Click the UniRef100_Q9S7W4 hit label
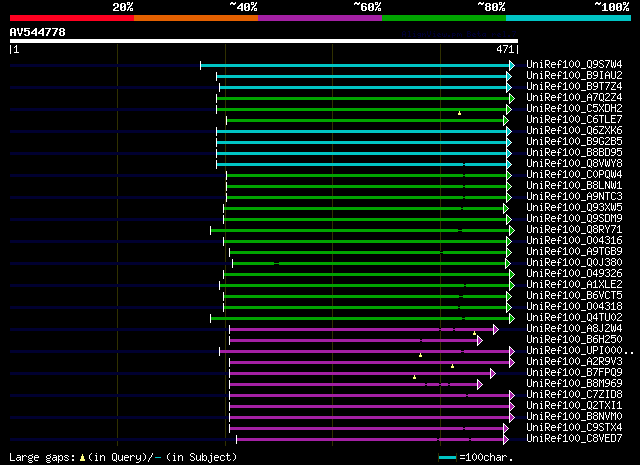Image resolution: width=640 pixels, height=465 pixels. tap(574, 65)
